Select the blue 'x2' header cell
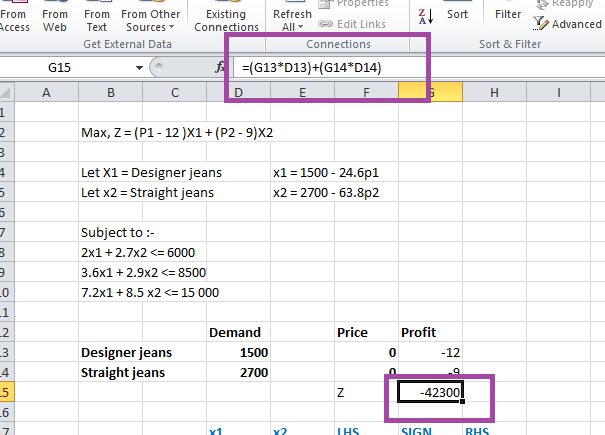The height and width of the screenshot is (435, 605). pyautogui.click(x=302, y=430)
